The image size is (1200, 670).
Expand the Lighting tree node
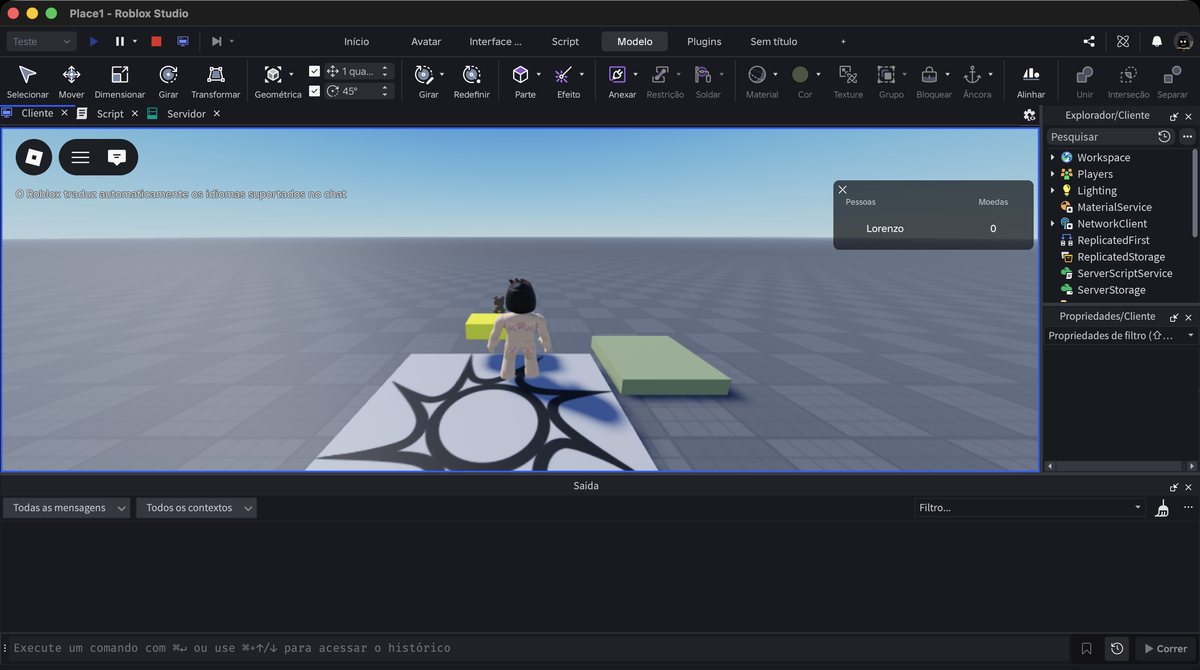(x=1053, y=190)
